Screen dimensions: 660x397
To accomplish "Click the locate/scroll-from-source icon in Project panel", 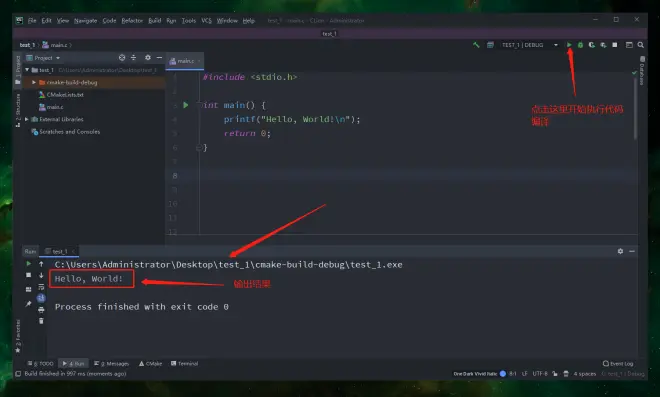I will 122,58.
